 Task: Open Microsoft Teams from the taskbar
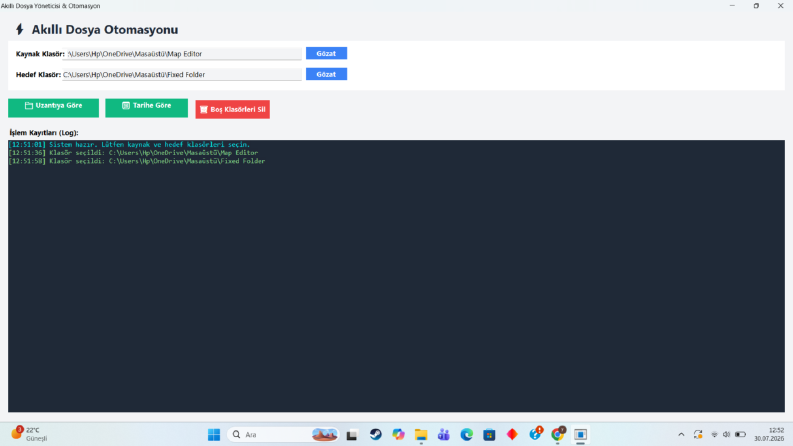coord(444,434)
